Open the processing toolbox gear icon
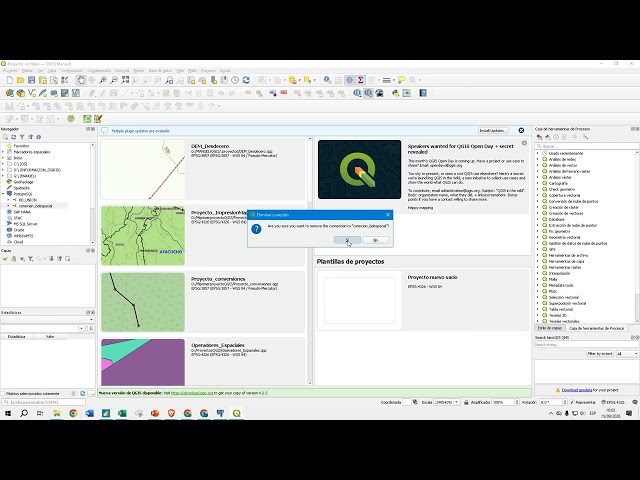The image size is (640, 480). point(349,80)
